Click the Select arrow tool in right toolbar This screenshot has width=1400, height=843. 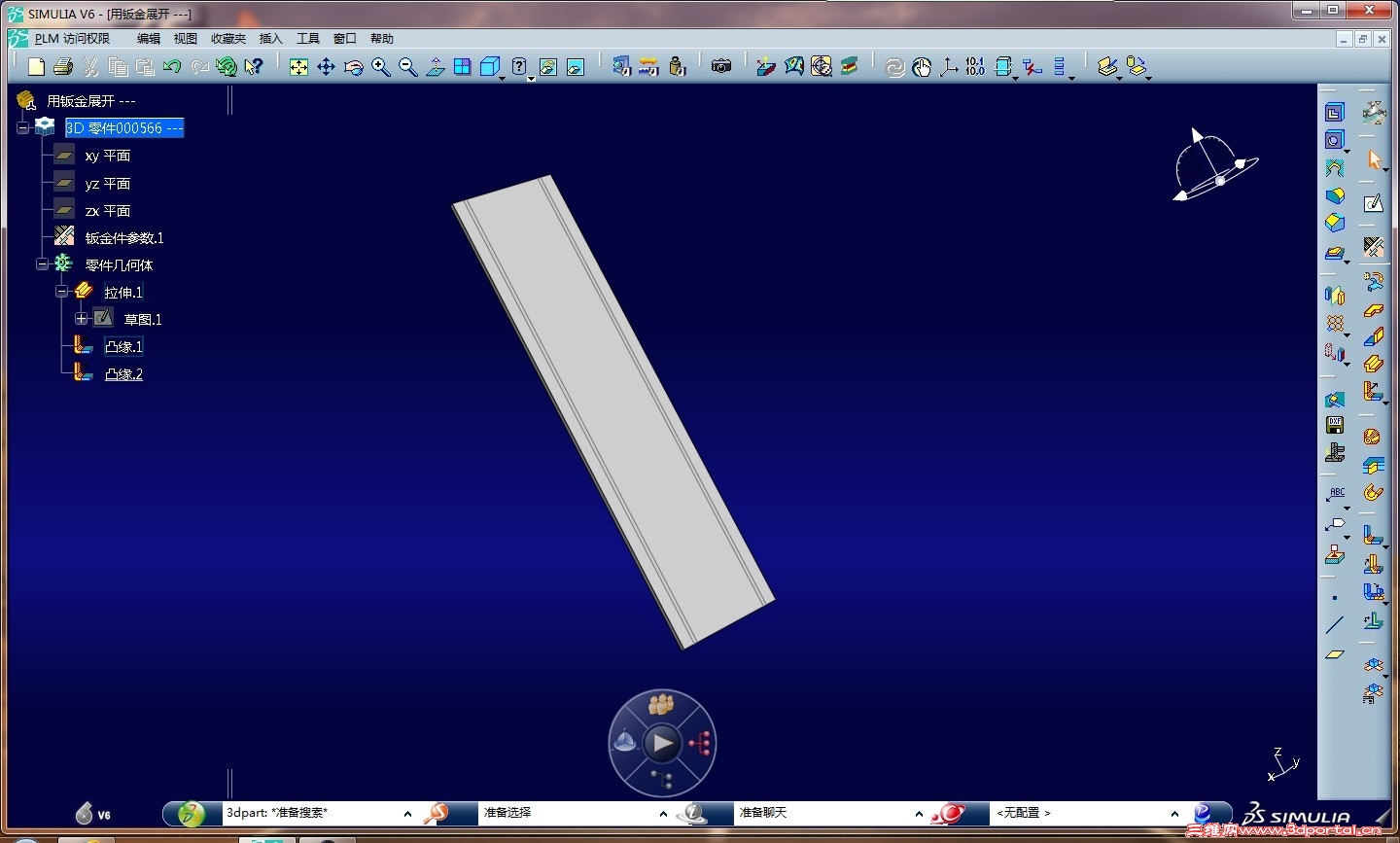pos(1374,158)
